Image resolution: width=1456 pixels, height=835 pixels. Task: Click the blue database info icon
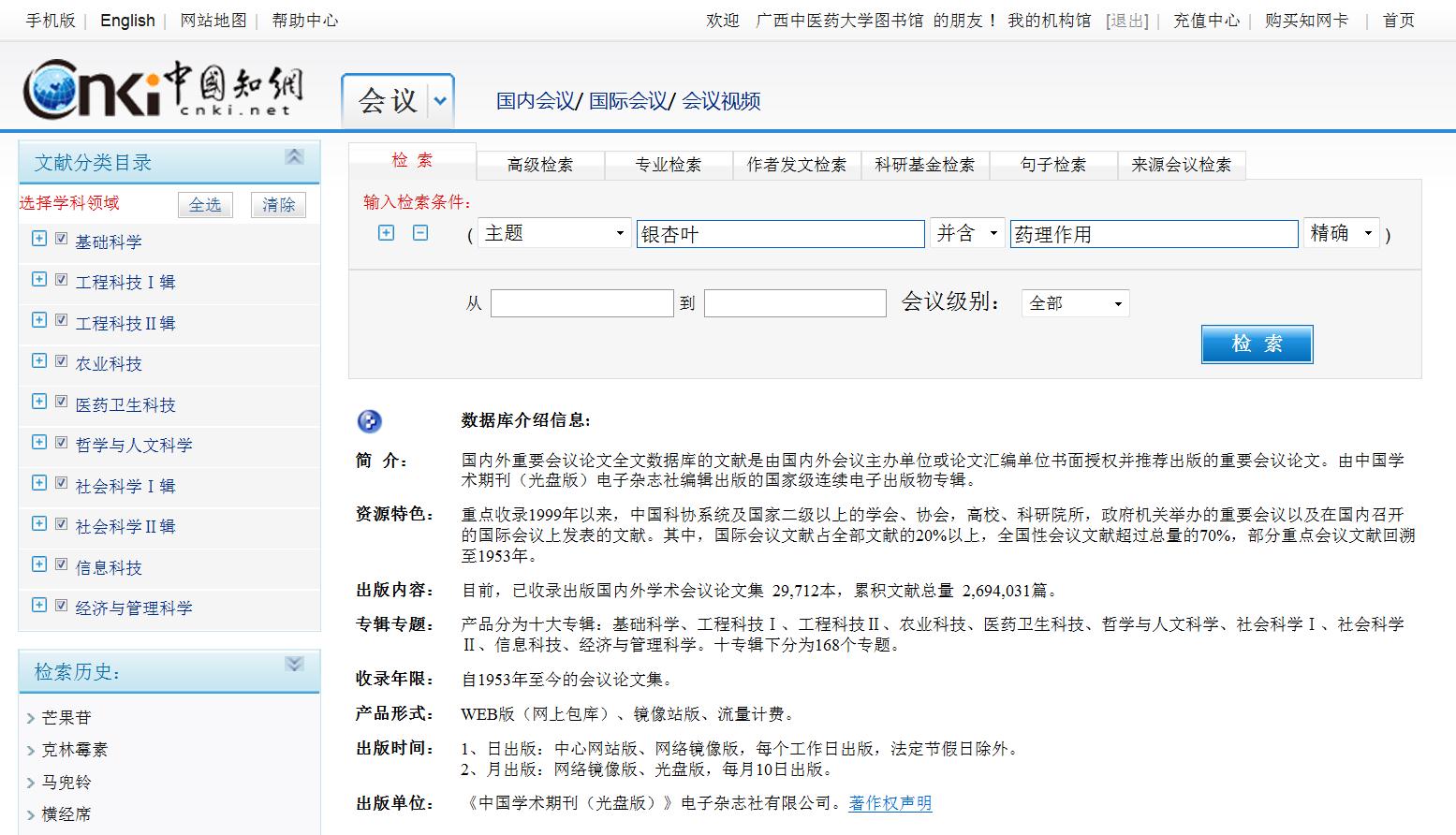(370, 421)
